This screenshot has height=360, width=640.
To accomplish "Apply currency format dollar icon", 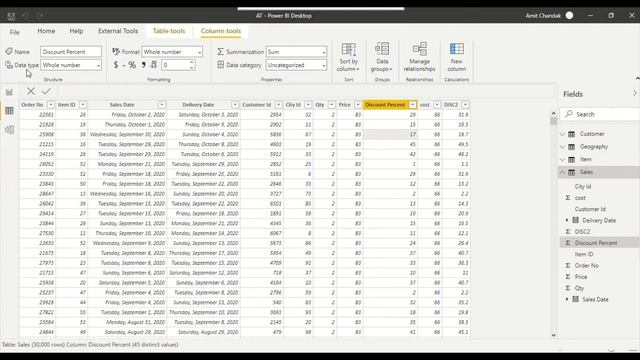I will click(x=116, y=65).
